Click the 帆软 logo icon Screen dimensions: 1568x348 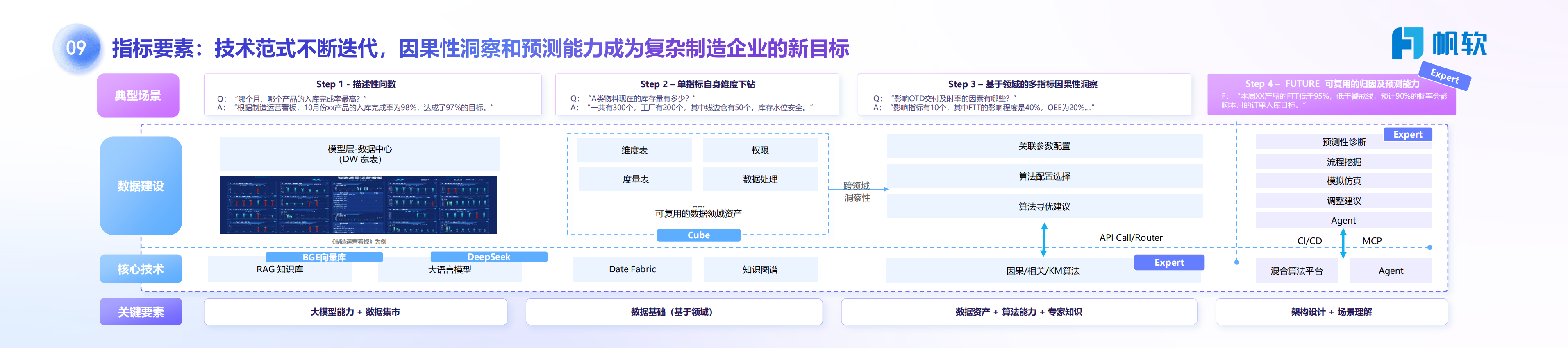tap(1407, 43)
